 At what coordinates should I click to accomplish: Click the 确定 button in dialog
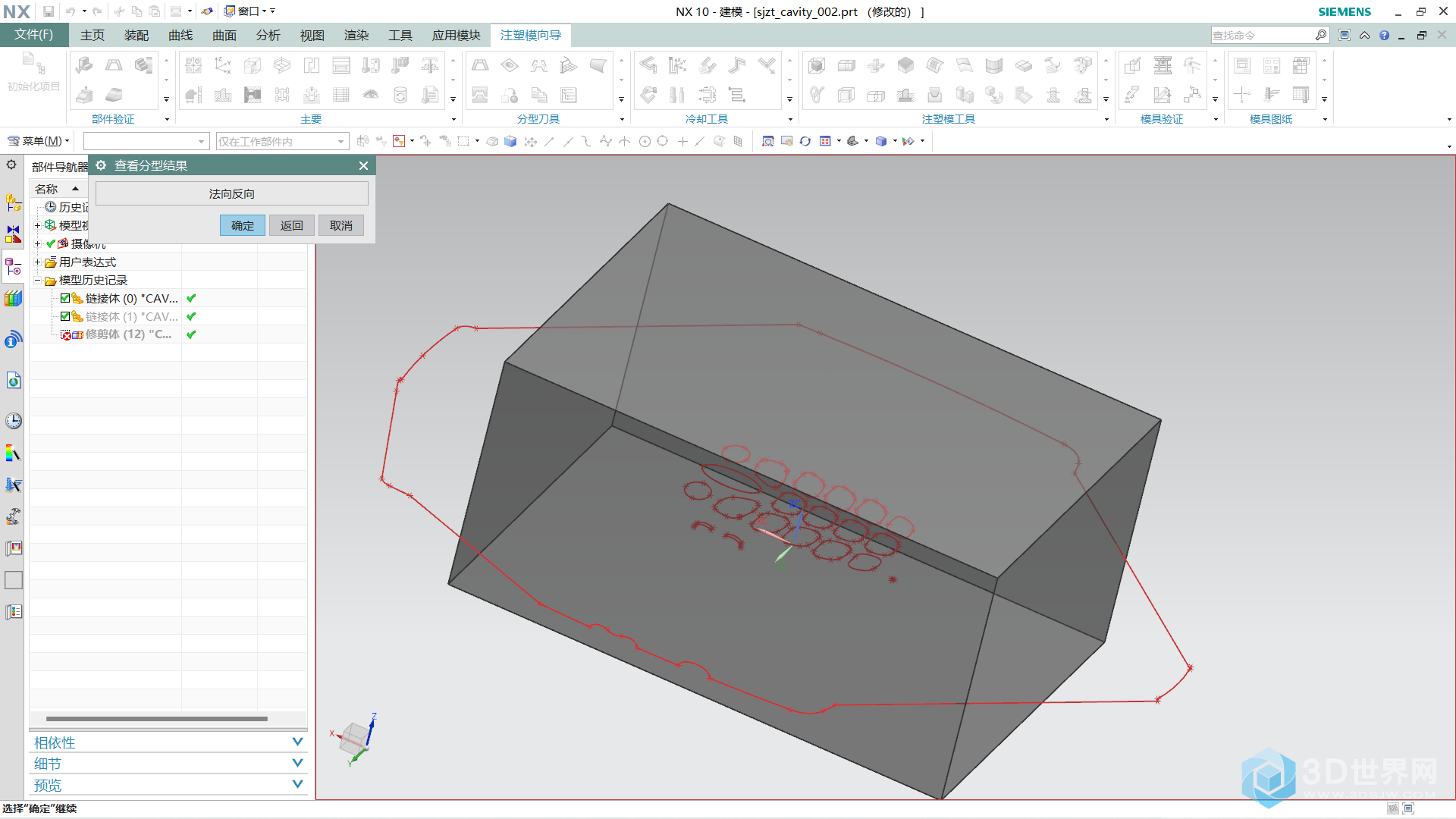(x=243, y=225)
